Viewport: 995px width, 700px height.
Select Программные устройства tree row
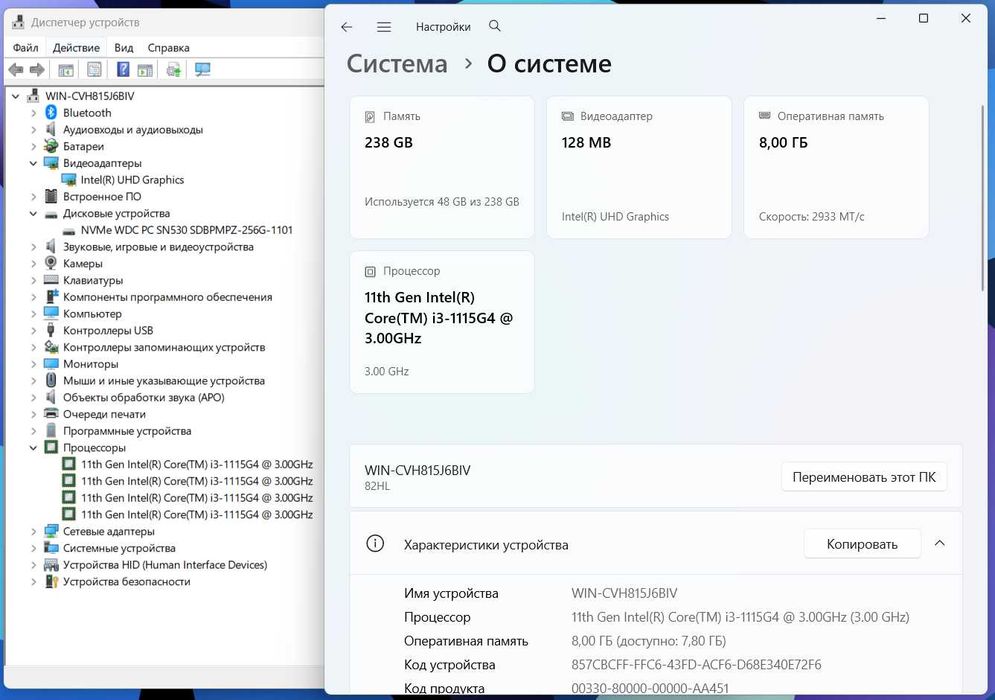(x=127, y=431)
